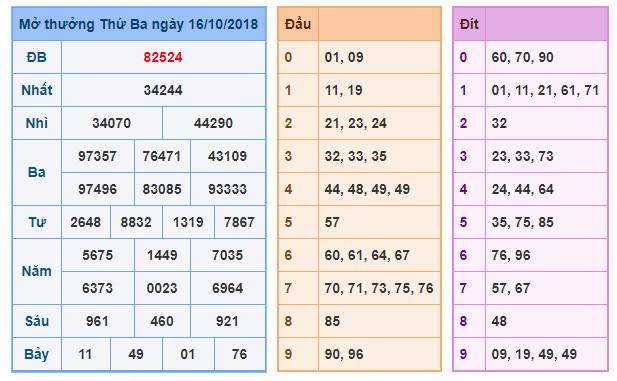Select Năm prize number 5675
This screenshot has width=617, height=381.
(x=97, y=255)
